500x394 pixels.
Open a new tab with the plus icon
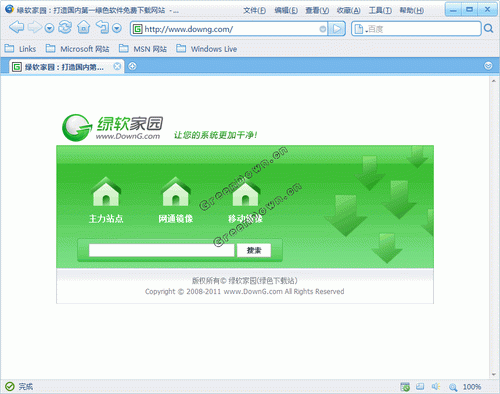coord(132,66)
